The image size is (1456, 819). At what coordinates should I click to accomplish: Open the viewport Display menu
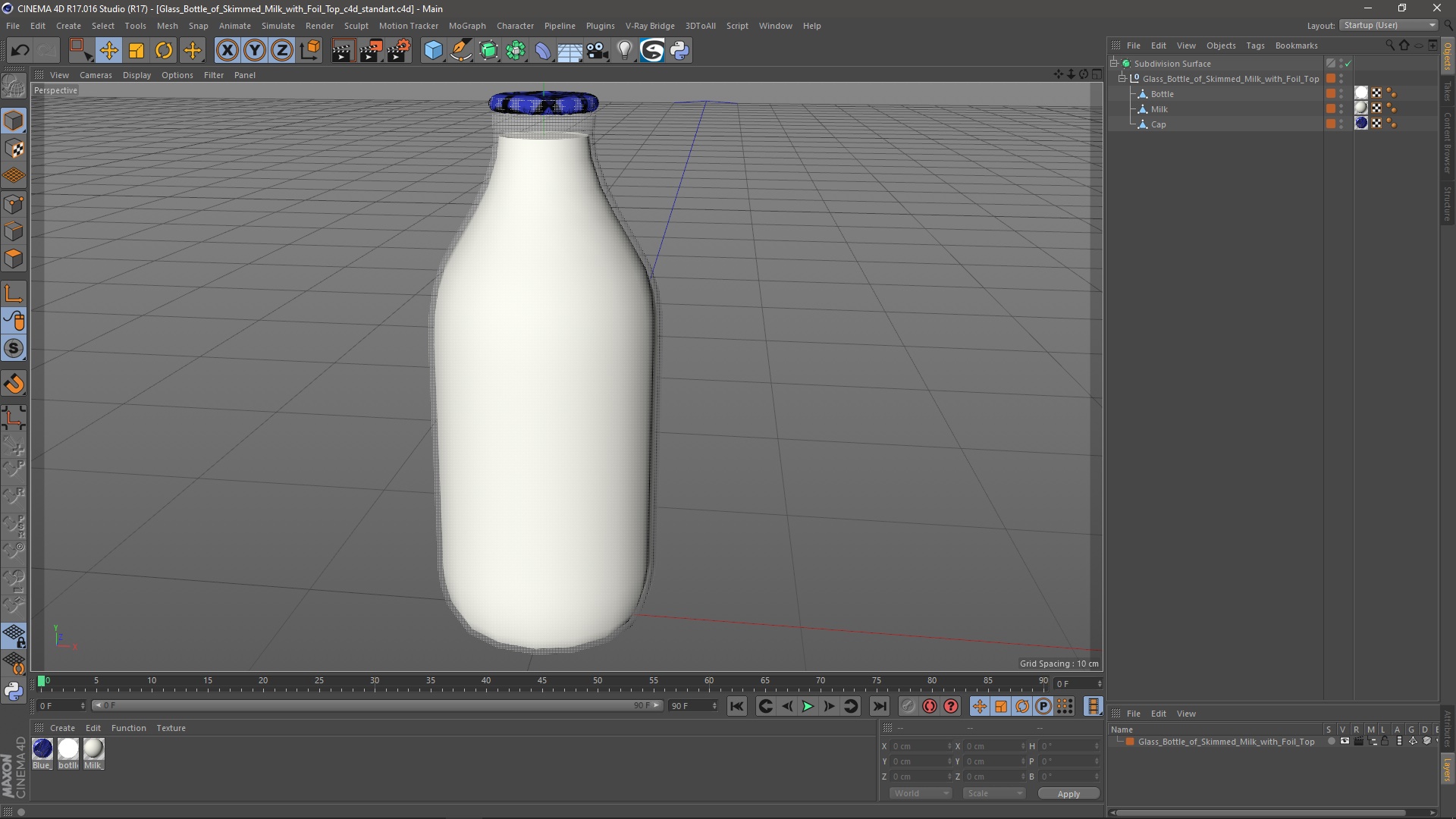pos(136,75)
